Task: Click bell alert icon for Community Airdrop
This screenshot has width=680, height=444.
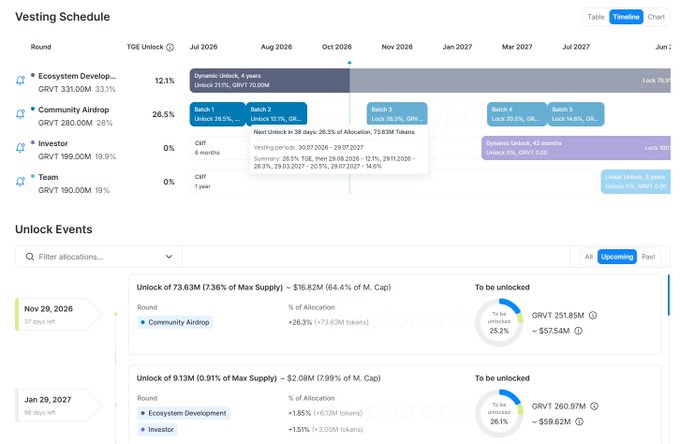Action: click(20, 114)
